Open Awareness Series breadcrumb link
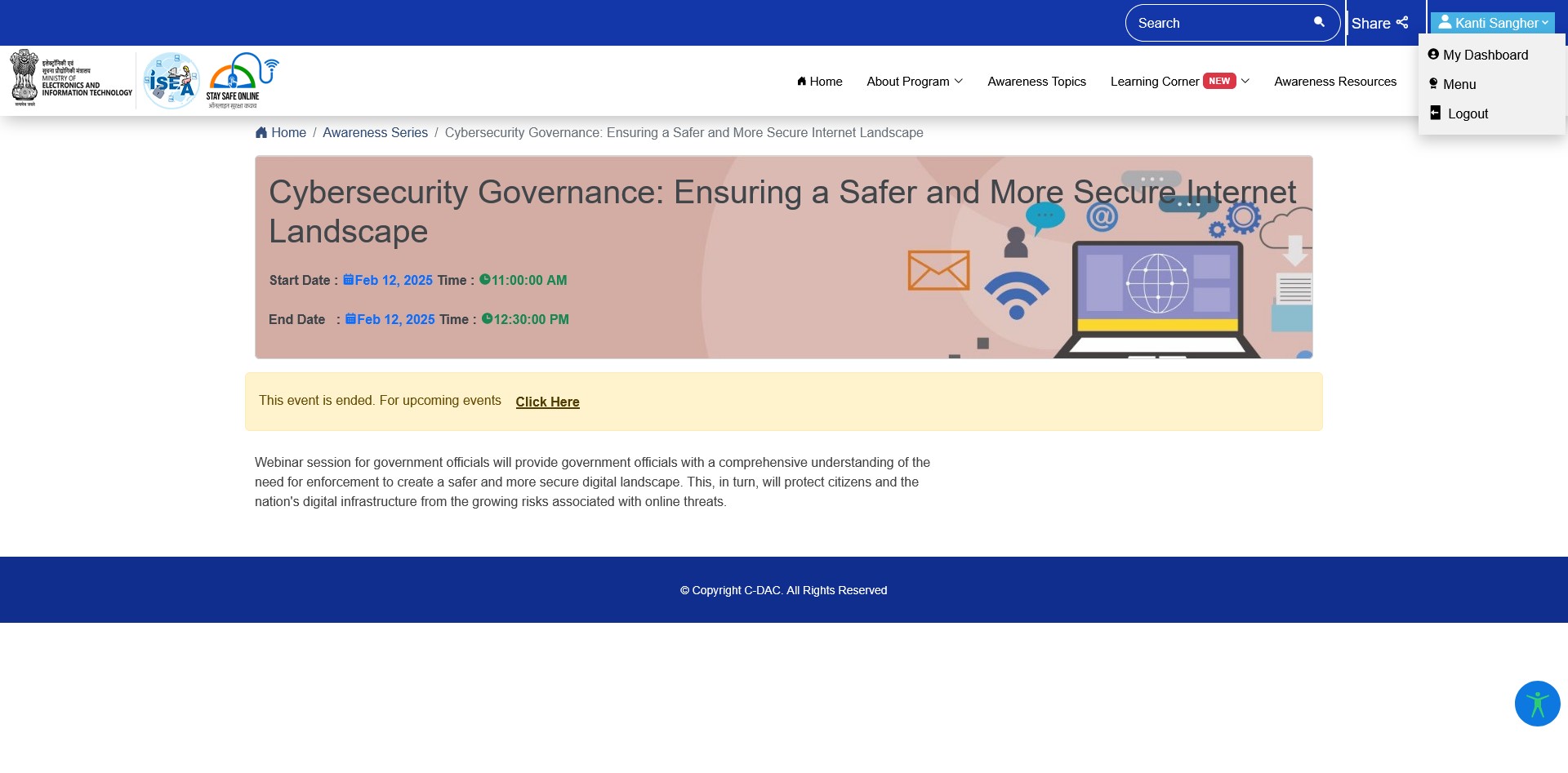The height and width of the screenshot is (773, 1568). (x=375, y=133)
